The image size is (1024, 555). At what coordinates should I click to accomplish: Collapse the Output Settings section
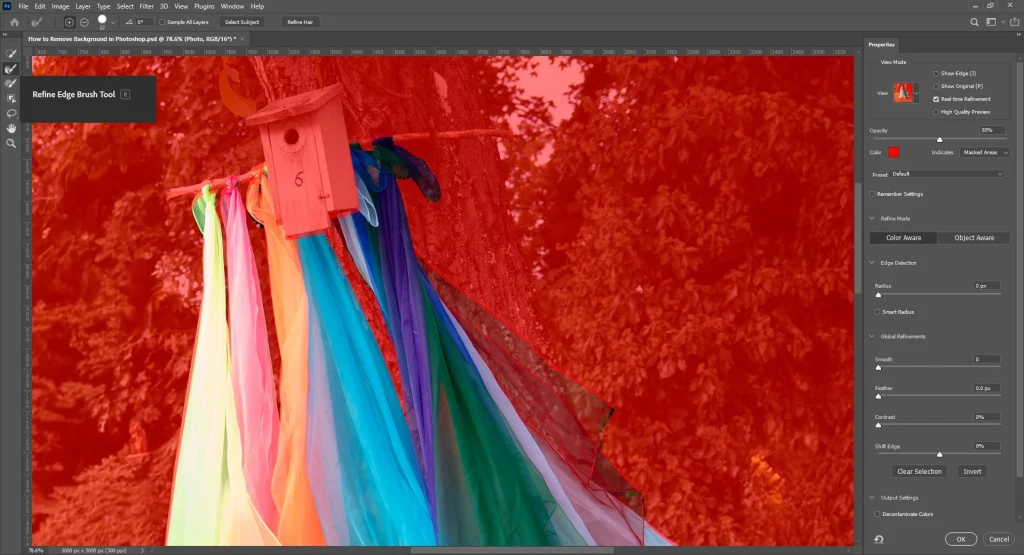pyautogui.click(x=872, y=498)
